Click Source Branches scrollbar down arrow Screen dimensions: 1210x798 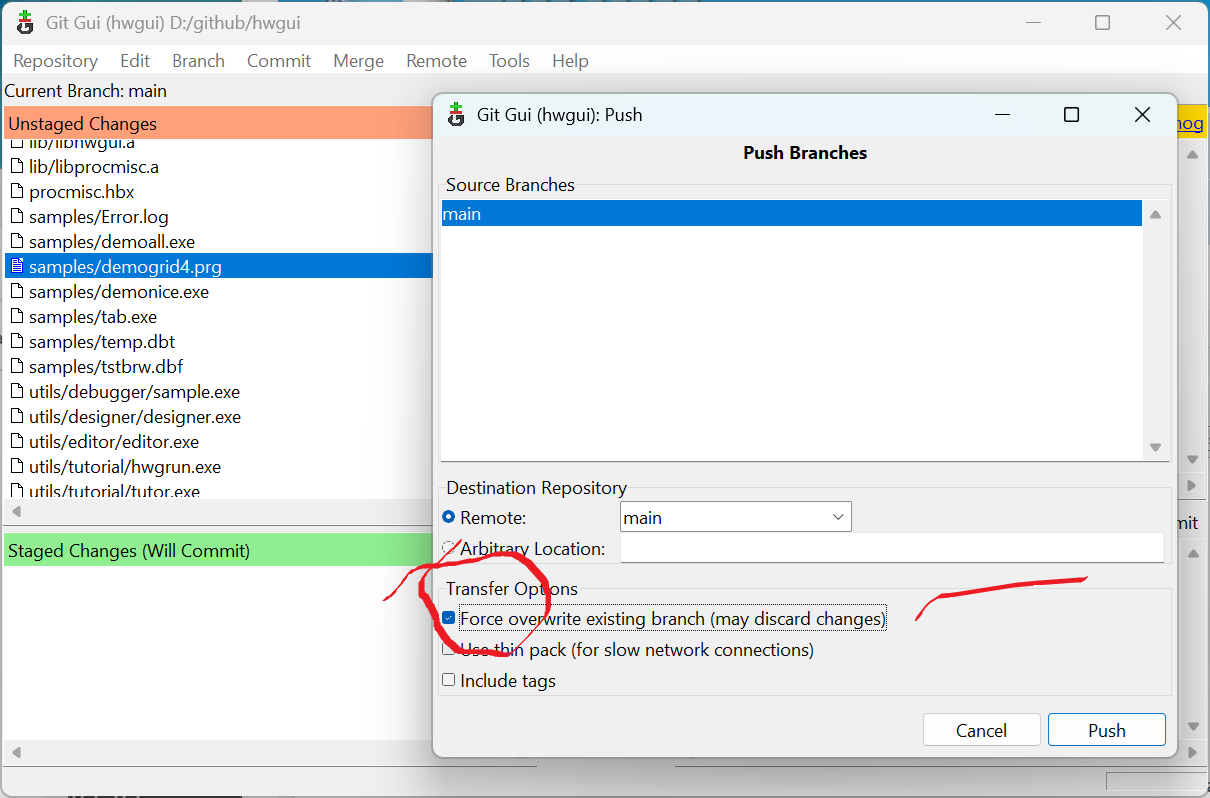coord(1156,448)
